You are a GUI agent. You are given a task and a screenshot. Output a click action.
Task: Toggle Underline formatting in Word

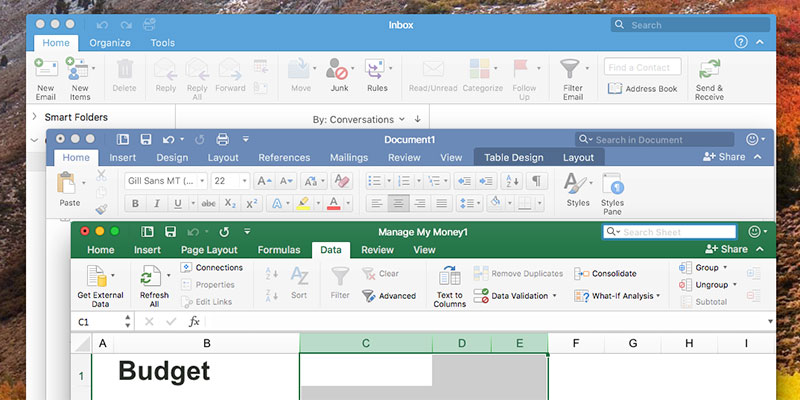[x=178, y=204]
